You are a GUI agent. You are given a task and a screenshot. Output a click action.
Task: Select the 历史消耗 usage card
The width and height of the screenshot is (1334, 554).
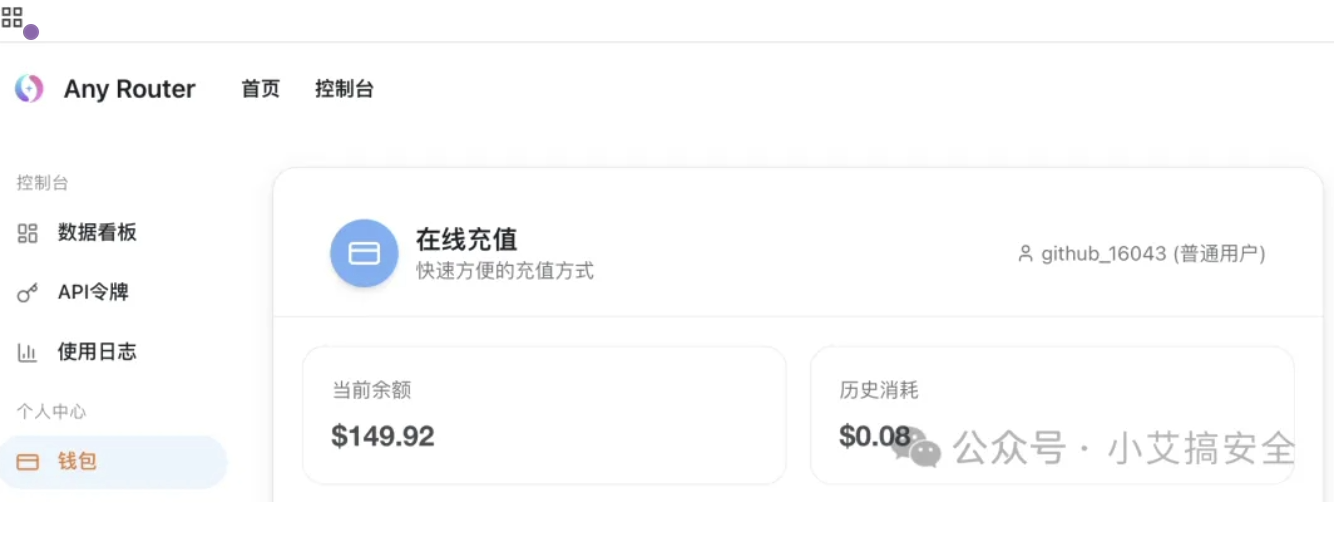click(1051, 414)
